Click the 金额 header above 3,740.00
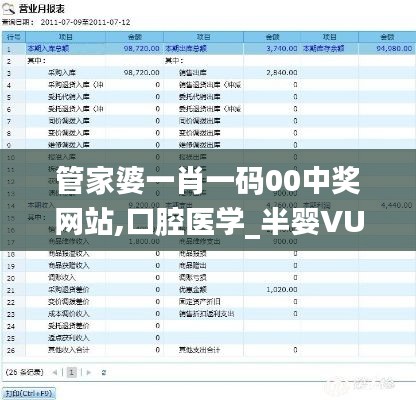 tap(272, 37)
